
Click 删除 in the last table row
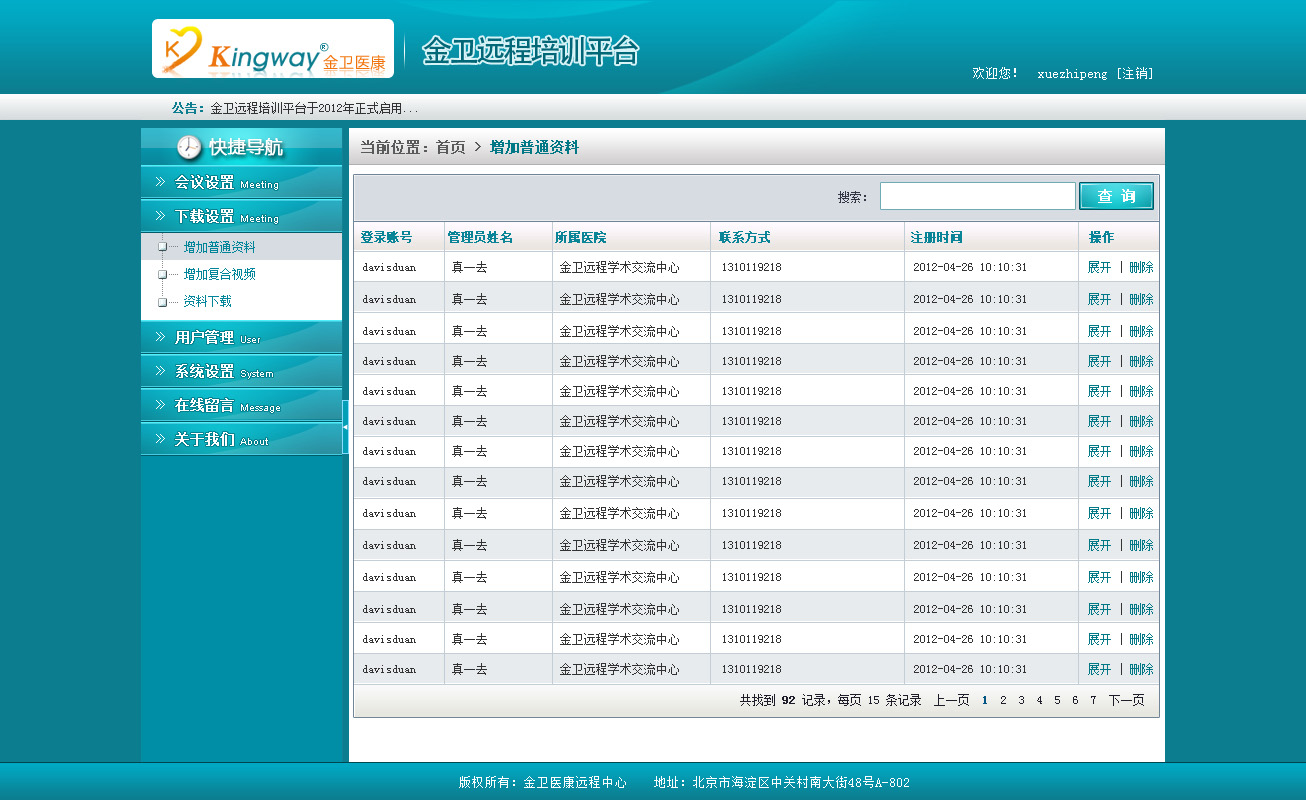(x=1141, y=669)
